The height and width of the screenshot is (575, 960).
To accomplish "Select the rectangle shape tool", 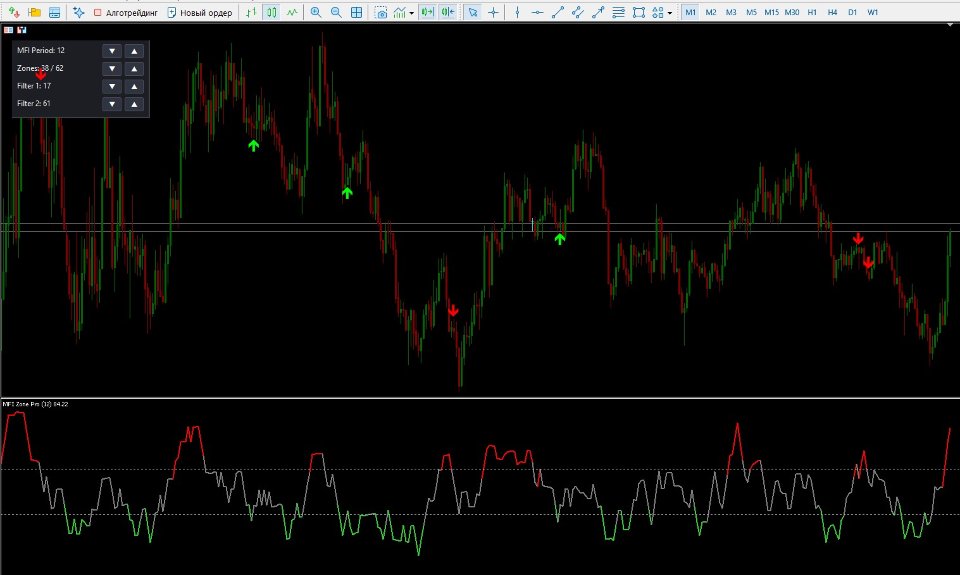I will pos(639,12).
